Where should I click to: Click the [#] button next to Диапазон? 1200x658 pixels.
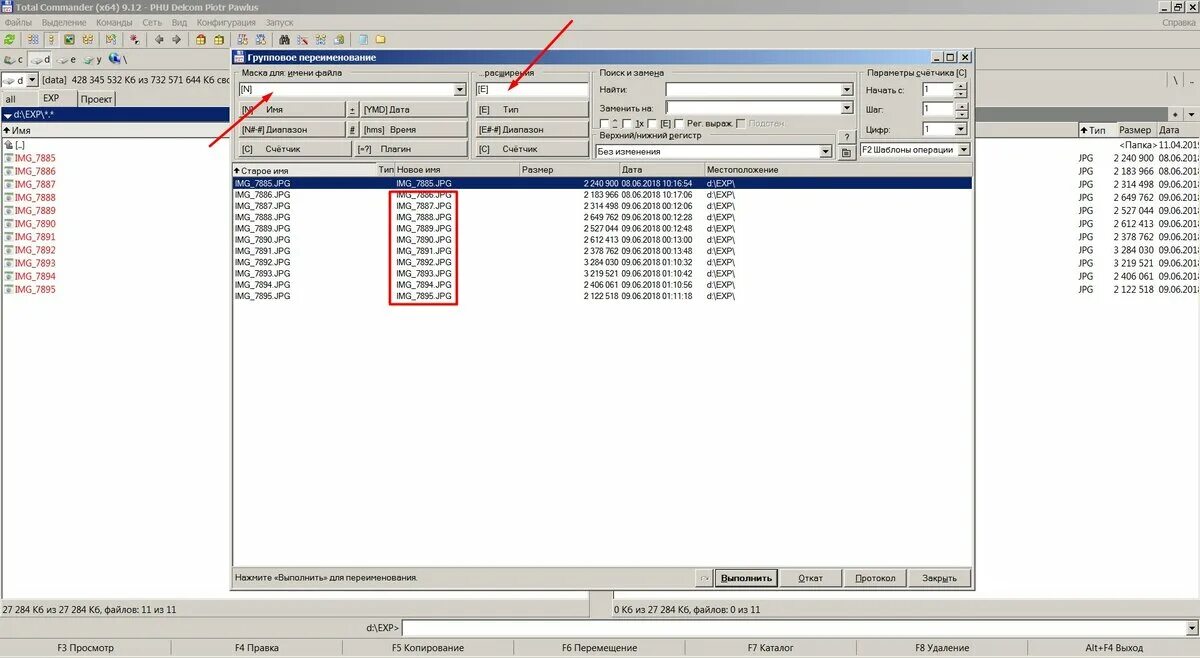tap(352, 130)
